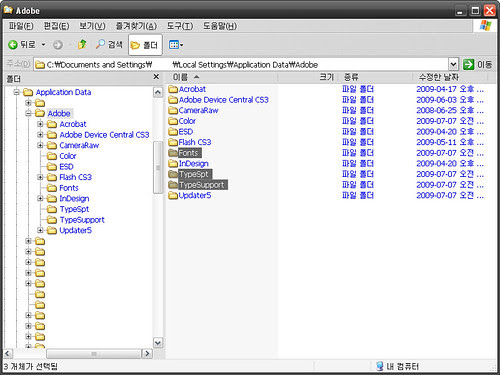Expand the Acrobat tree node
This screenshot has height=375, width=500.
40,124
